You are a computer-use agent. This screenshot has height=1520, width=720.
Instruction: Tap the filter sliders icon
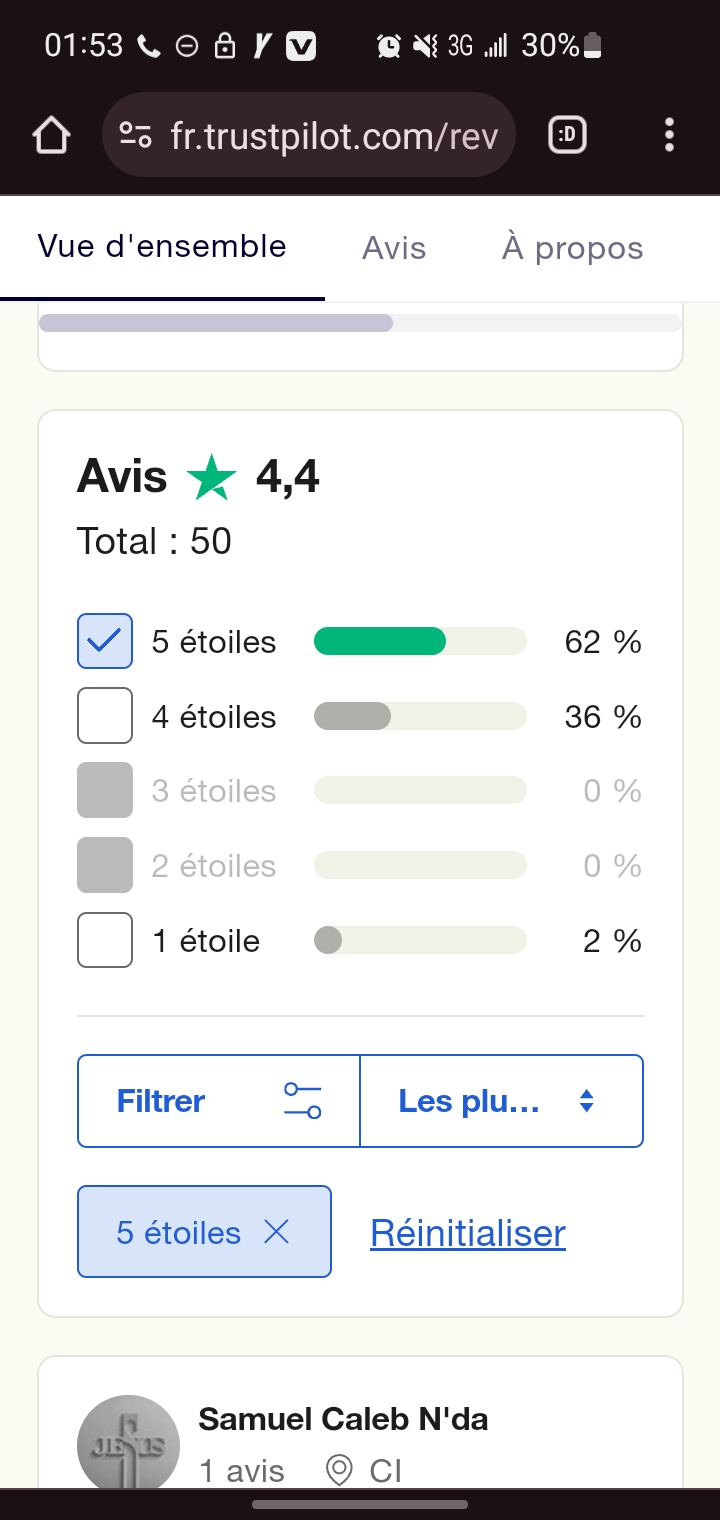tap(302, 1101)
